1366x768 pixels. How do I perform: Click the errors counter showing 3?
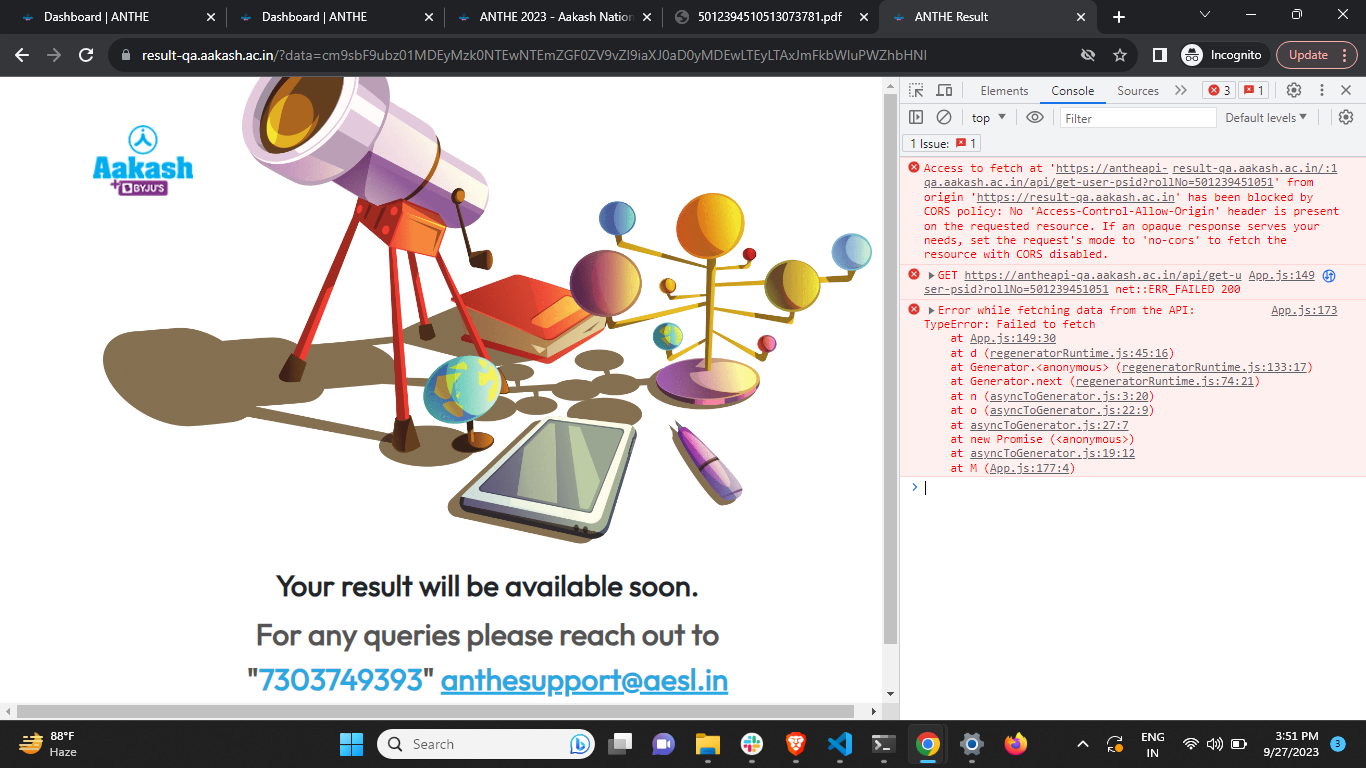pos(1218,90)
